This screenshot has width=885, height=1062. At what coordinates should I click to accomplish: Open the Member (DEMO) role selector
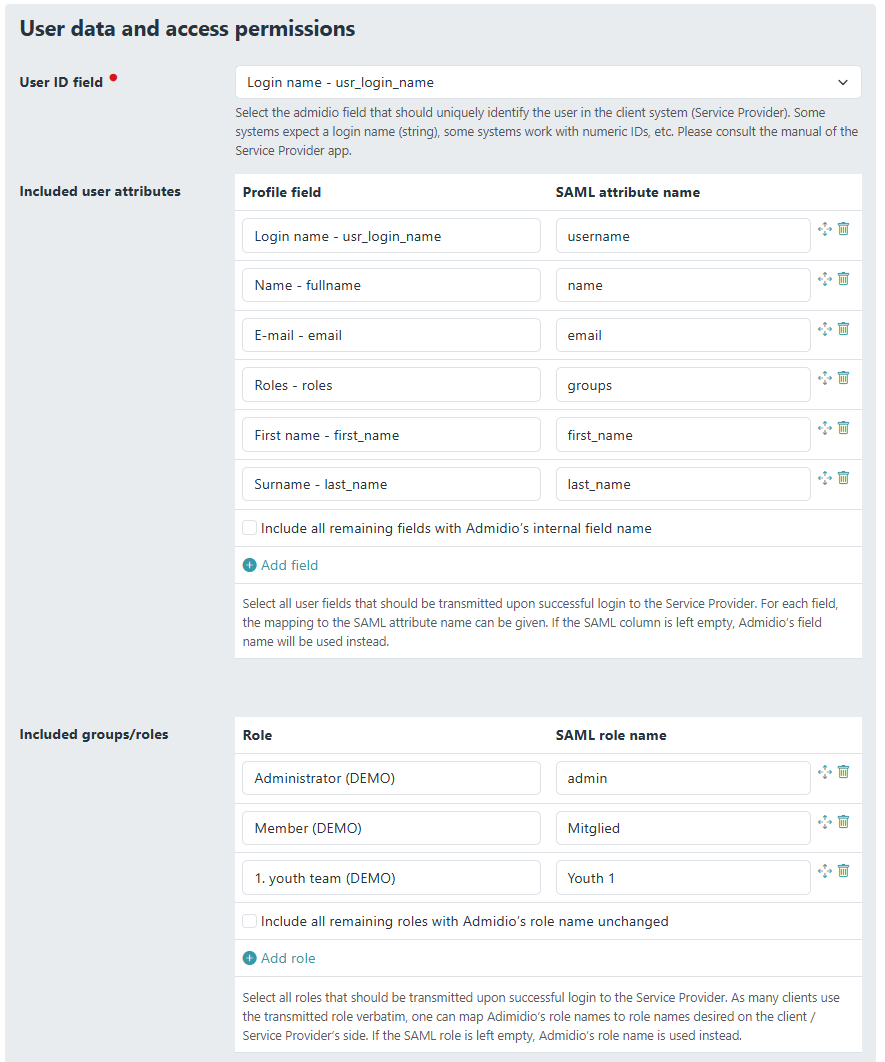[x=391, y=828]
